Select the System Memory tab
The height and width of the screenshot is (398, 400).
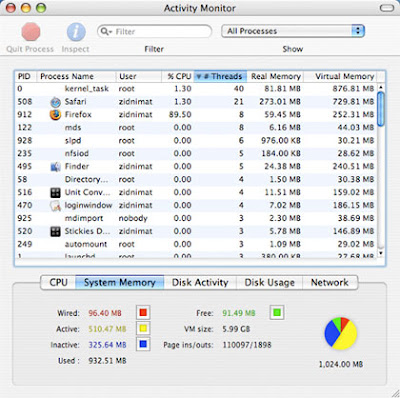click(x=120, y=282)
